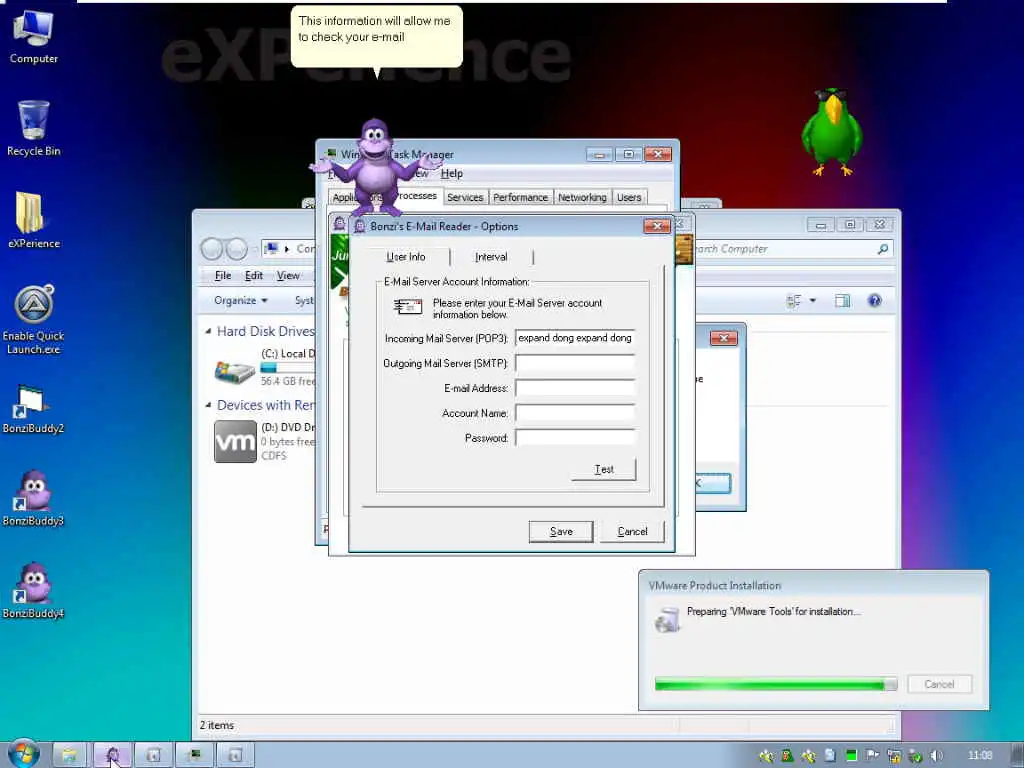The height and width of the screenshot is (768, 1024).
Task: Open the View menu in Explorer
Action: tap(288, 276)
